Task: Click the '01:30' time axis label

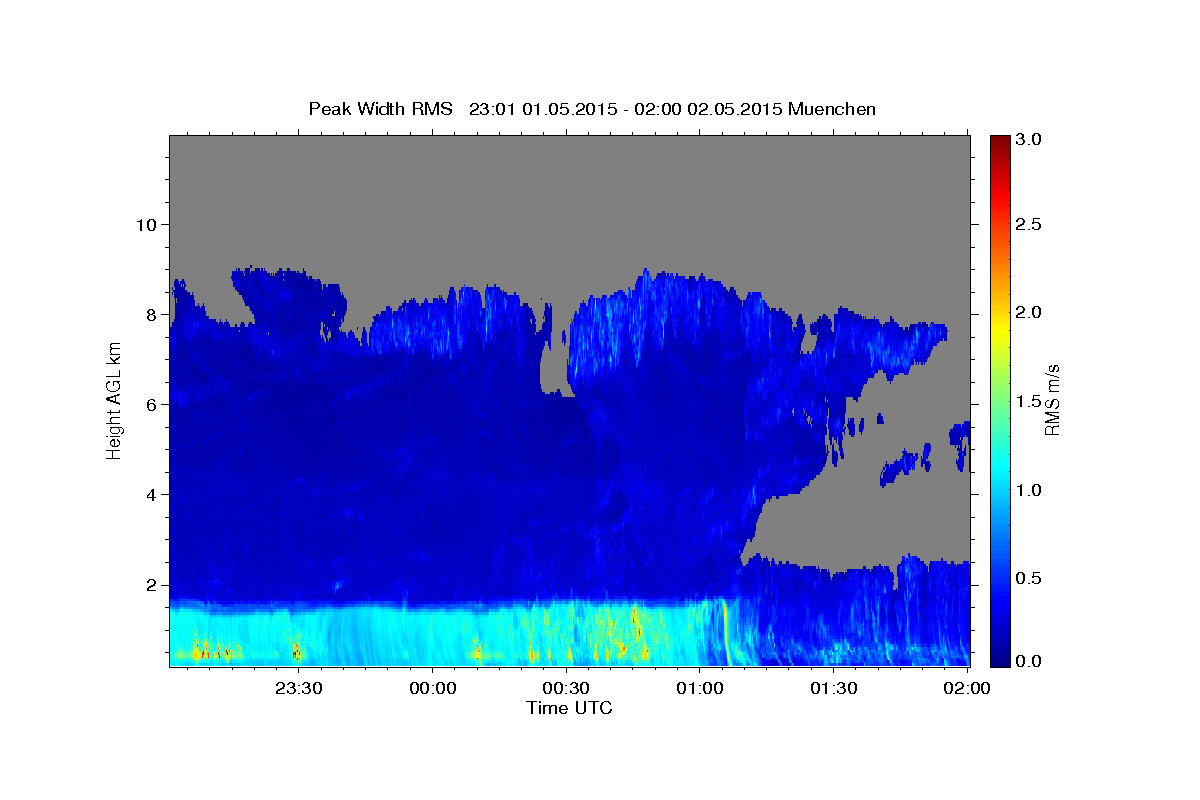Action: (834, 688)
